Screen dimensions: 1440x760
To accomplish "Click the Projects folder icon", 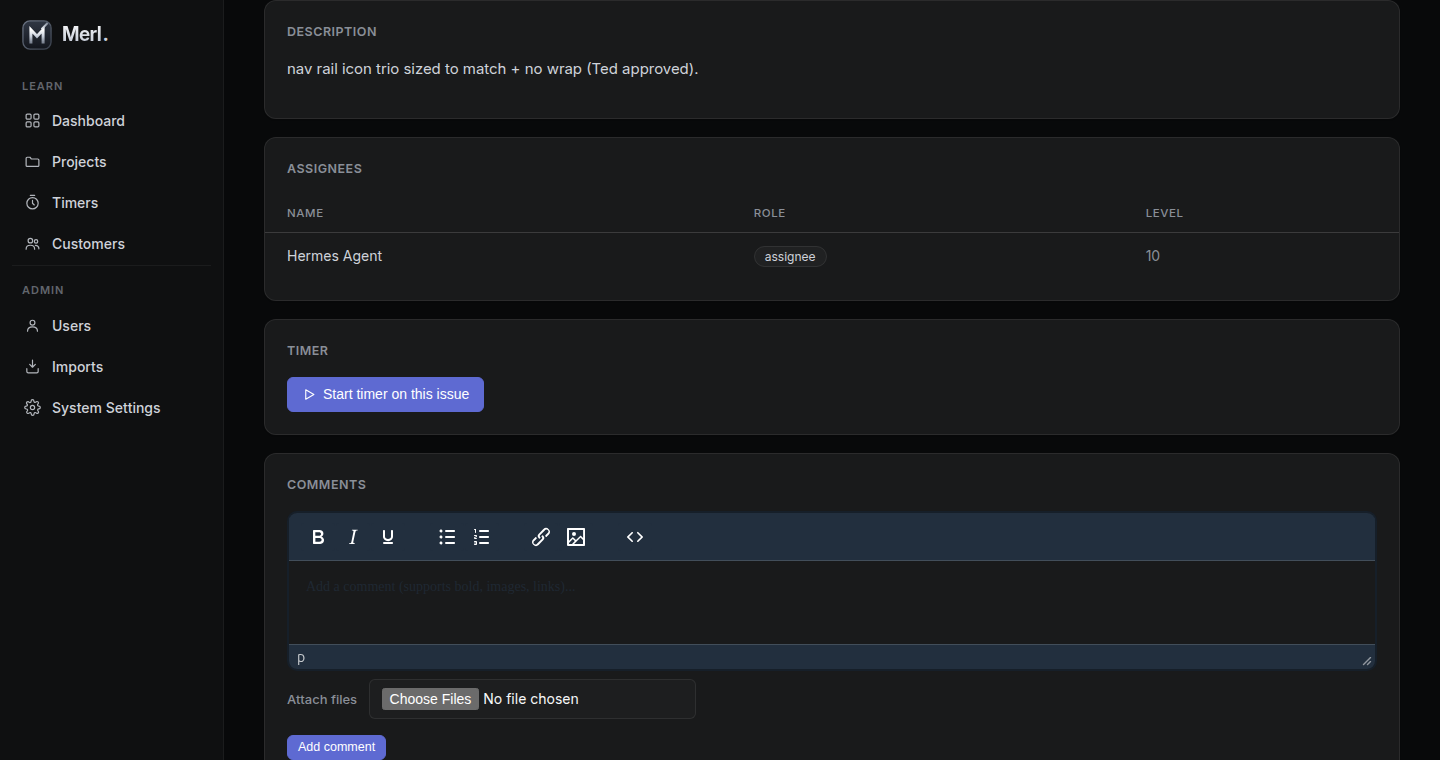I will pyautogui.click(x=32, y=162).
